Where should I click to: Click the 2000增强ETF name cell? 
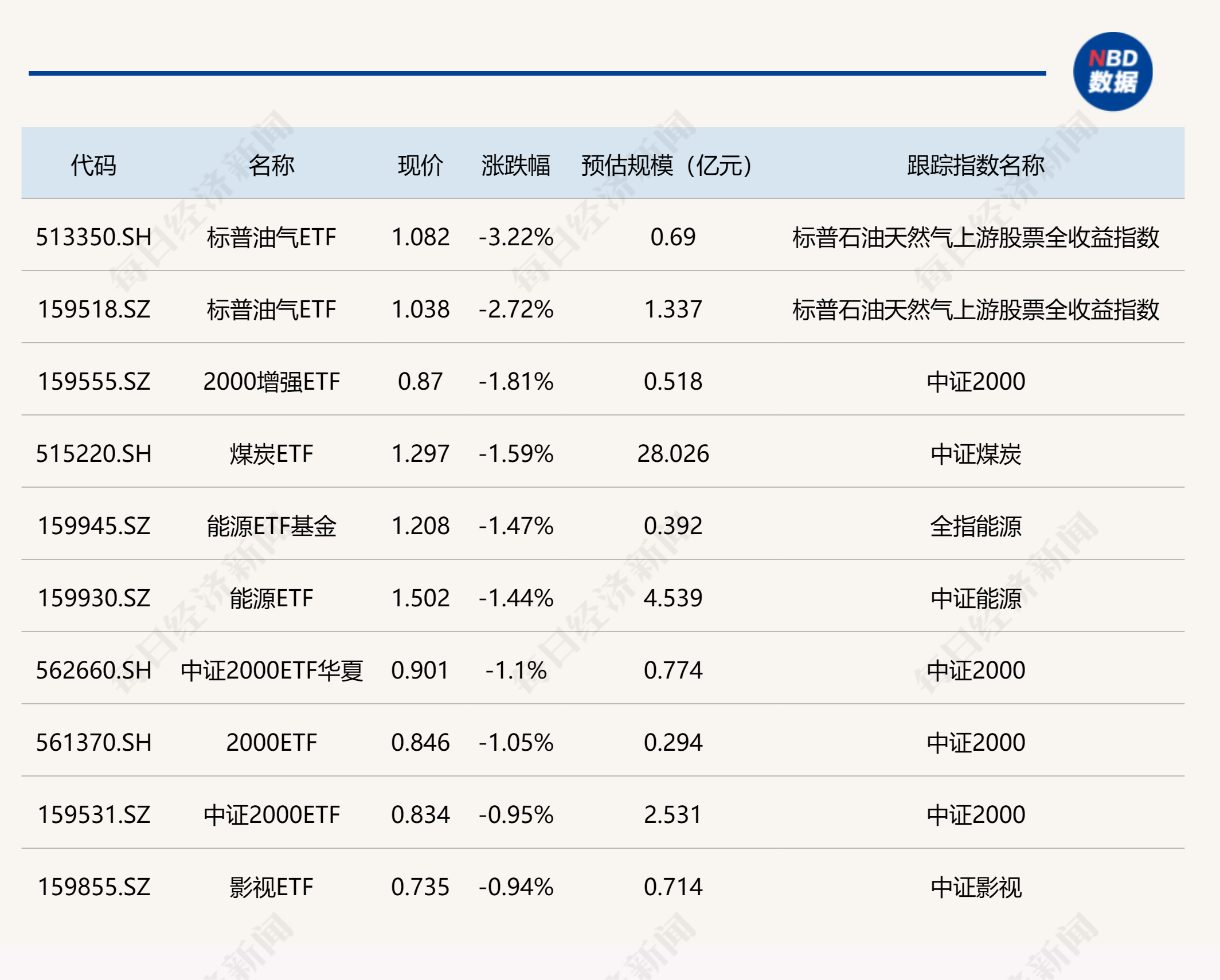tap(271, 382)
